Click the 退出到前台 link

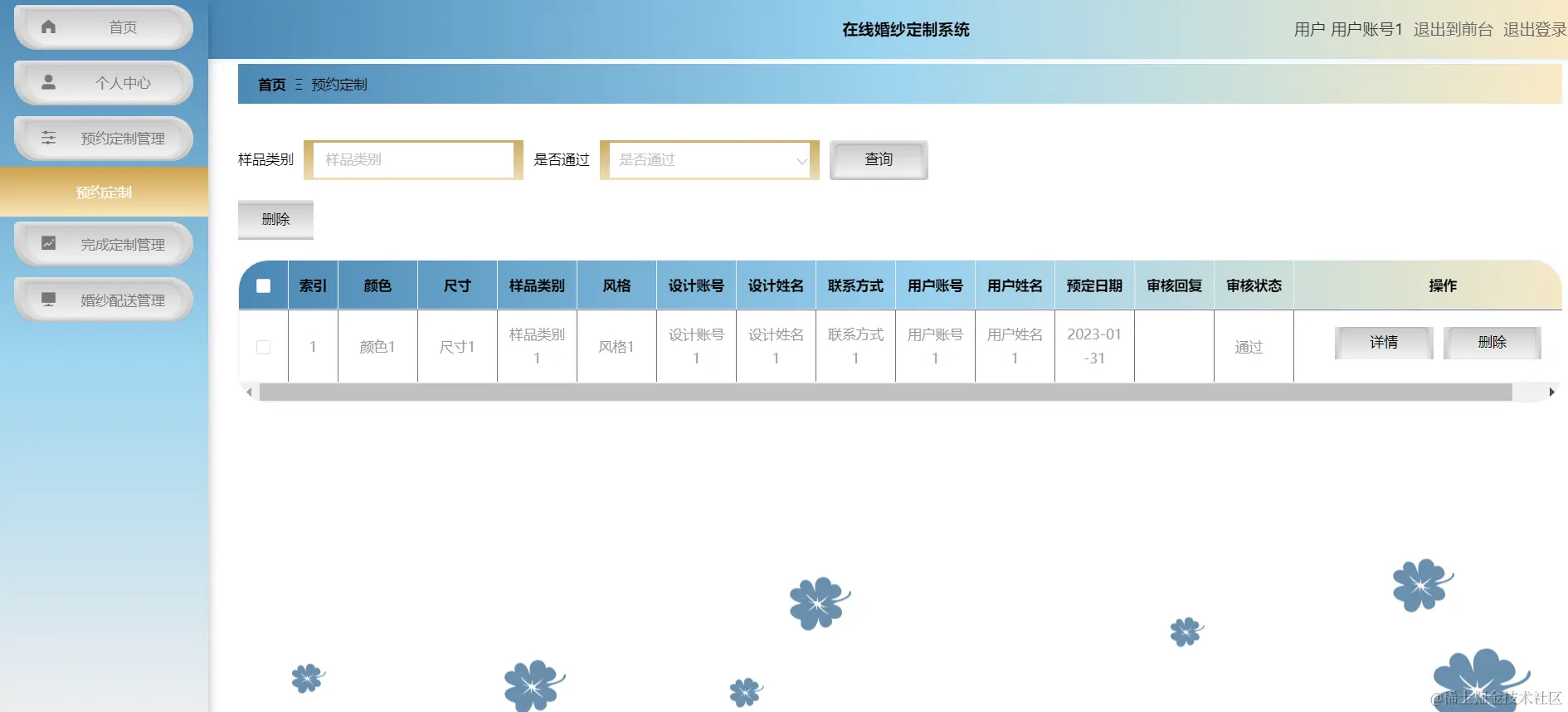click(x=1453, y=29)
